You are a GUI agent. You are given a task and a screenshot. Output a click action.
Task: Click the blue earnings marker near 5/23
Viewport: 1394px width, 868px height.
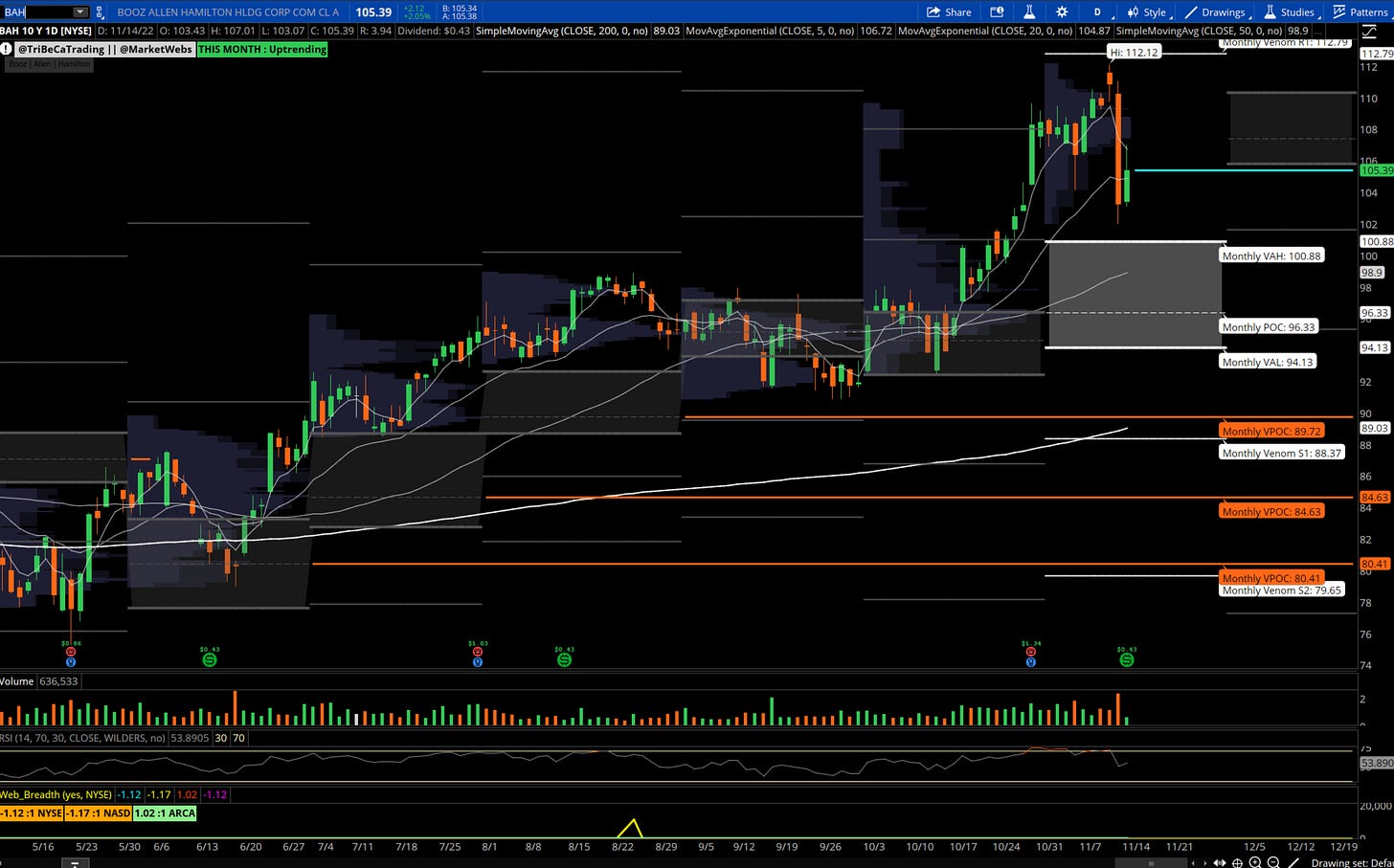[70, 661]
